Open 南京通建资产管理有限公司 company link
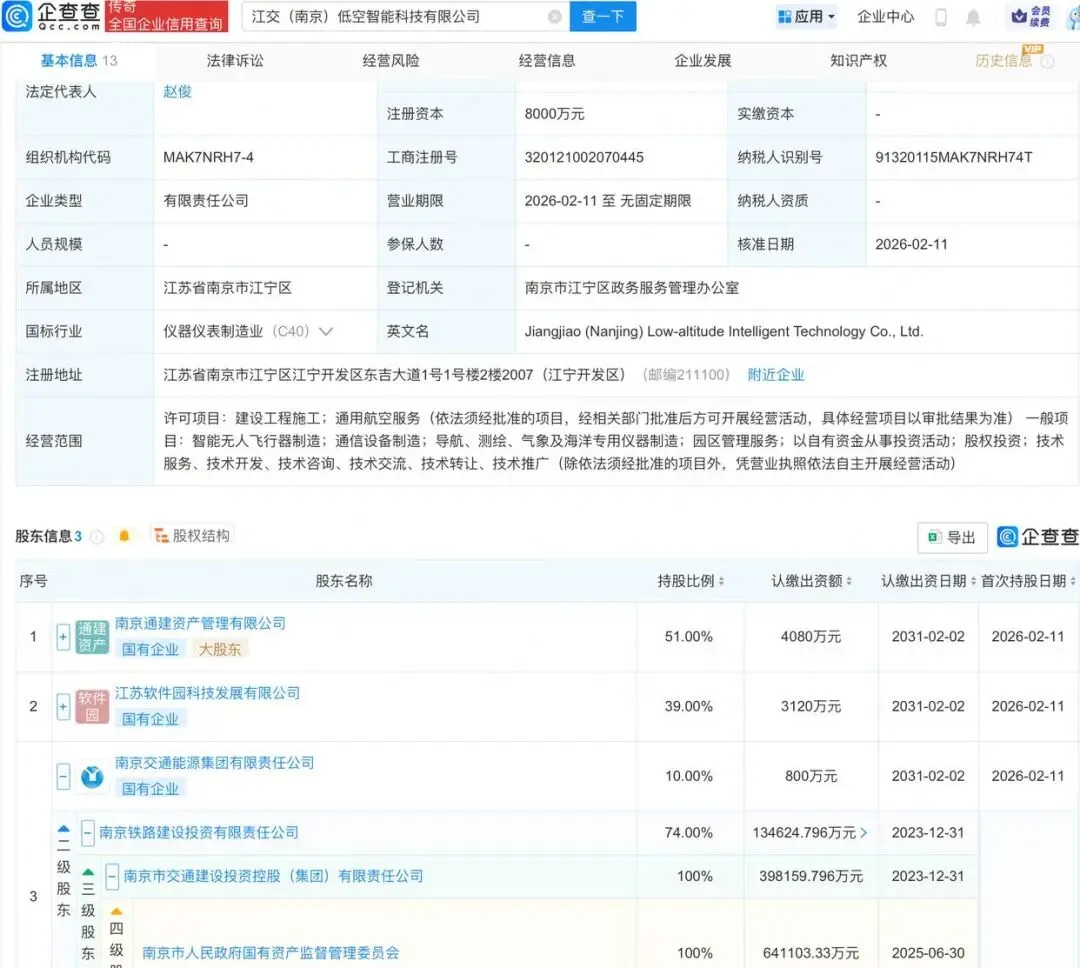This screenshot has width=1080, height=968. pos(200,624)
